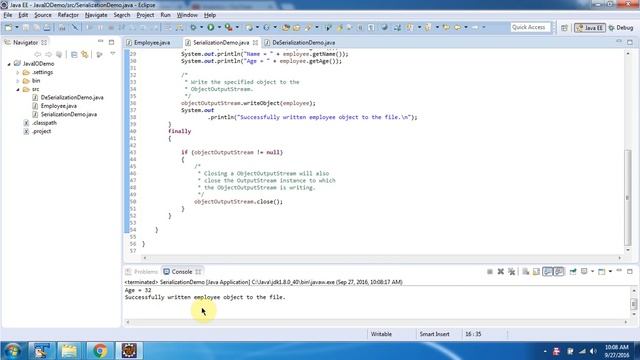
Task: Open the Project menu
Action: [x=145, y=15]
